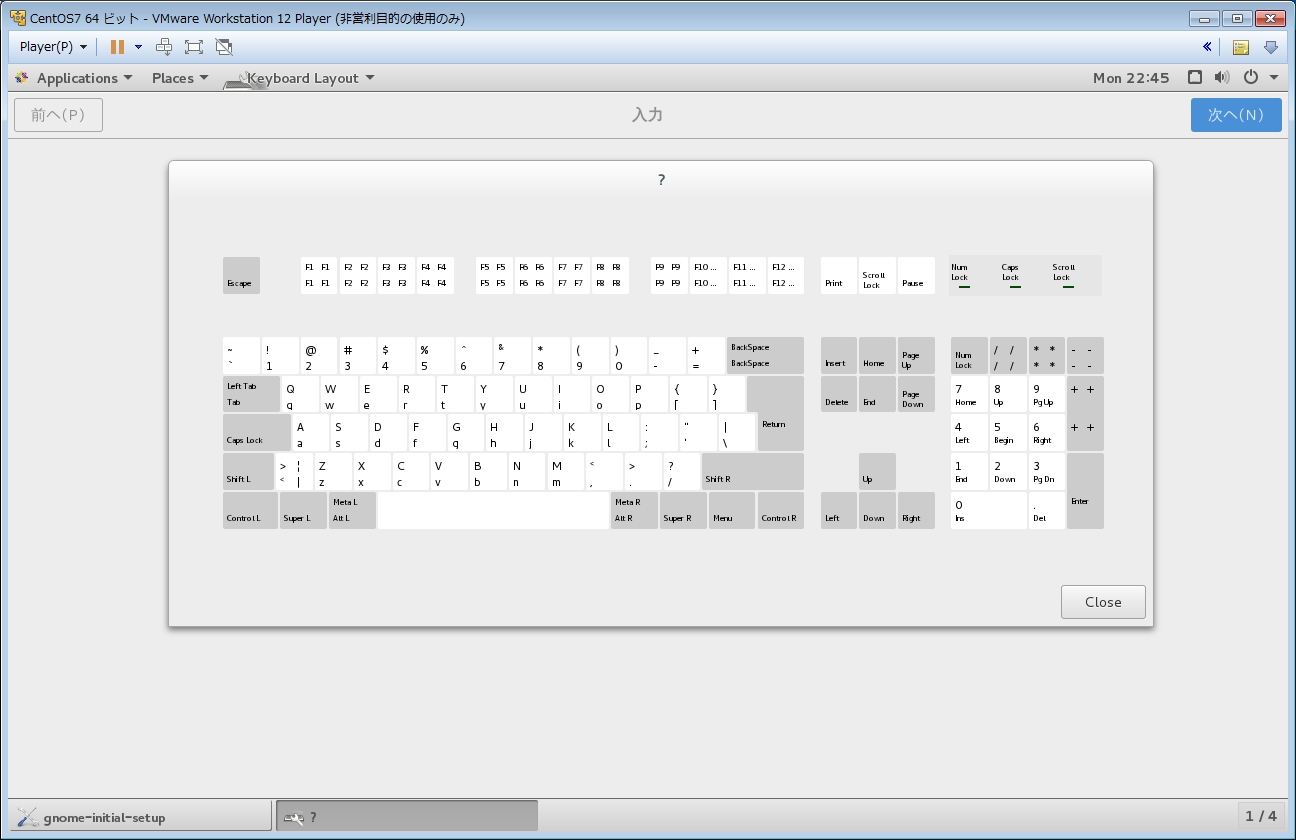Viewport: 1296px width, 840px height.
Task: Open the Applications menu
Action: click(76, 78)
